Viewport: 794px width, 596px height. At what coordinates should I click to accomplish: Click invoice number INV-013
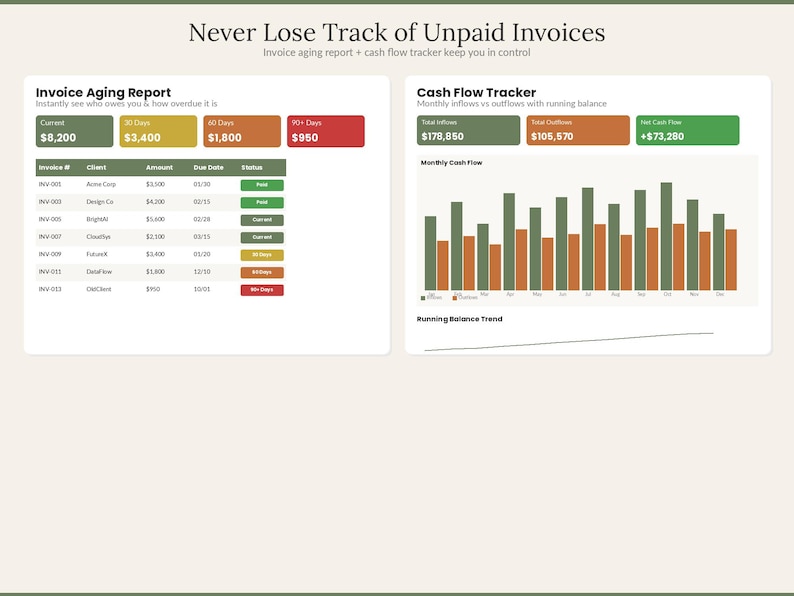[50, 289]
